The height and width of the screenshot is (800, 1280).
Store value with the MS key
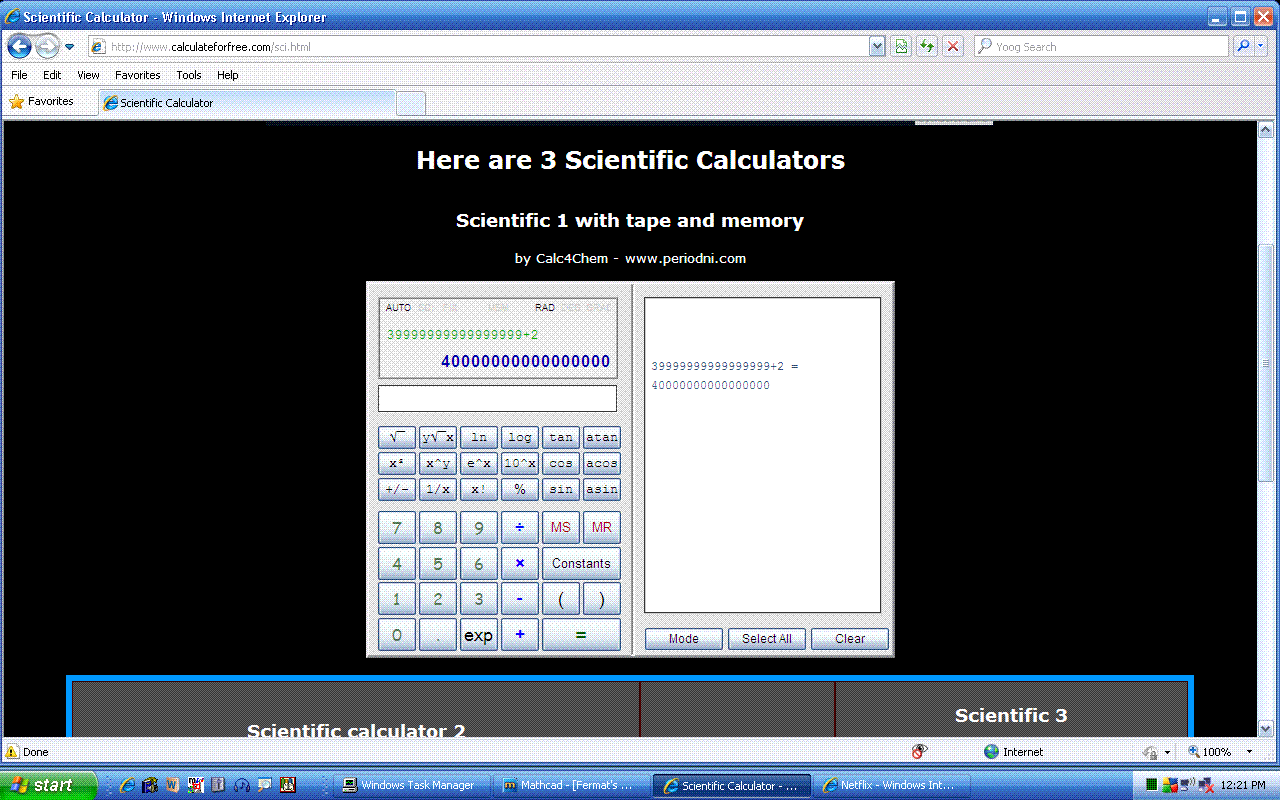tap(561, 528)
